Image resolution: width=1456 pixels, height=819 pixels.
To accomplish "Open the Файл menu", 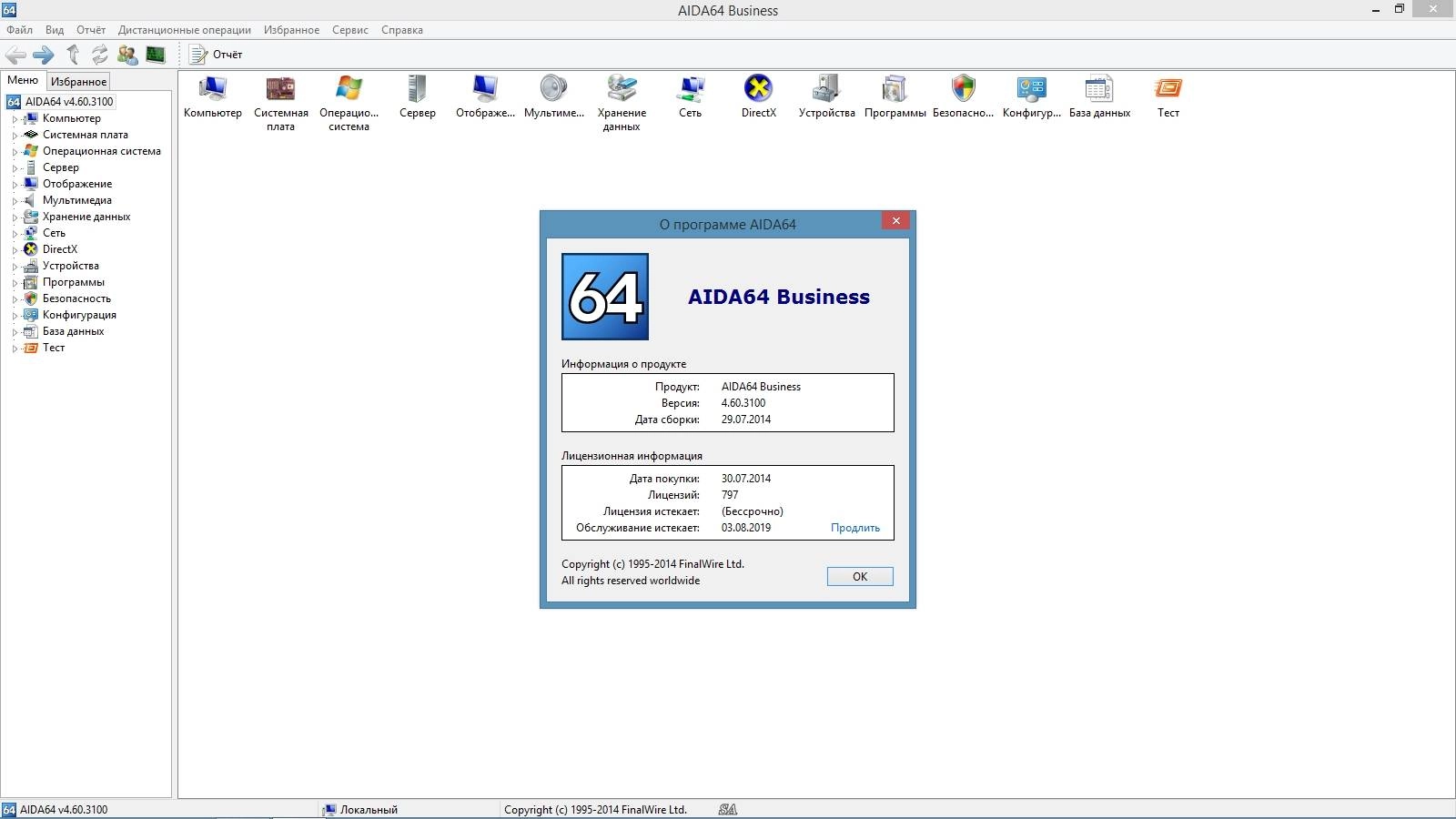I will tap(19, 30).
